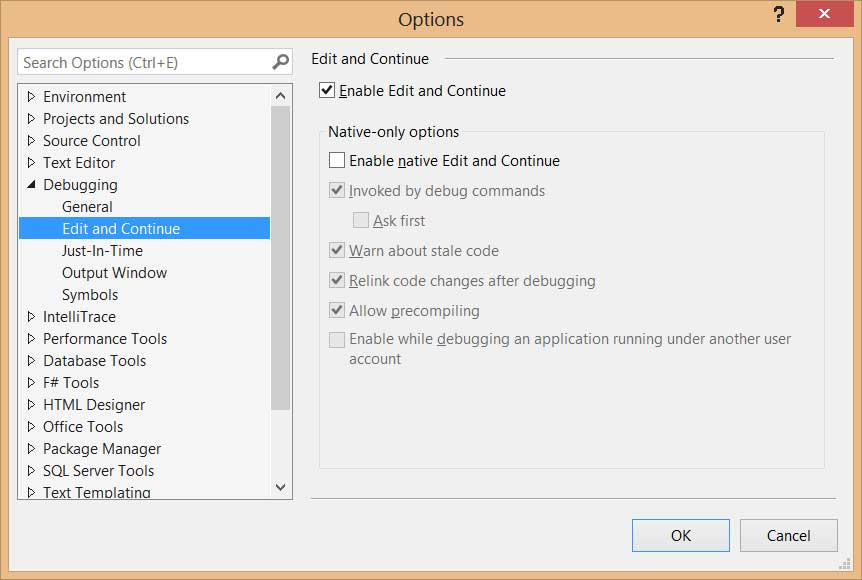Close the Options dialog
Viewport: 862px width, 580px height.
coord(824,14)
